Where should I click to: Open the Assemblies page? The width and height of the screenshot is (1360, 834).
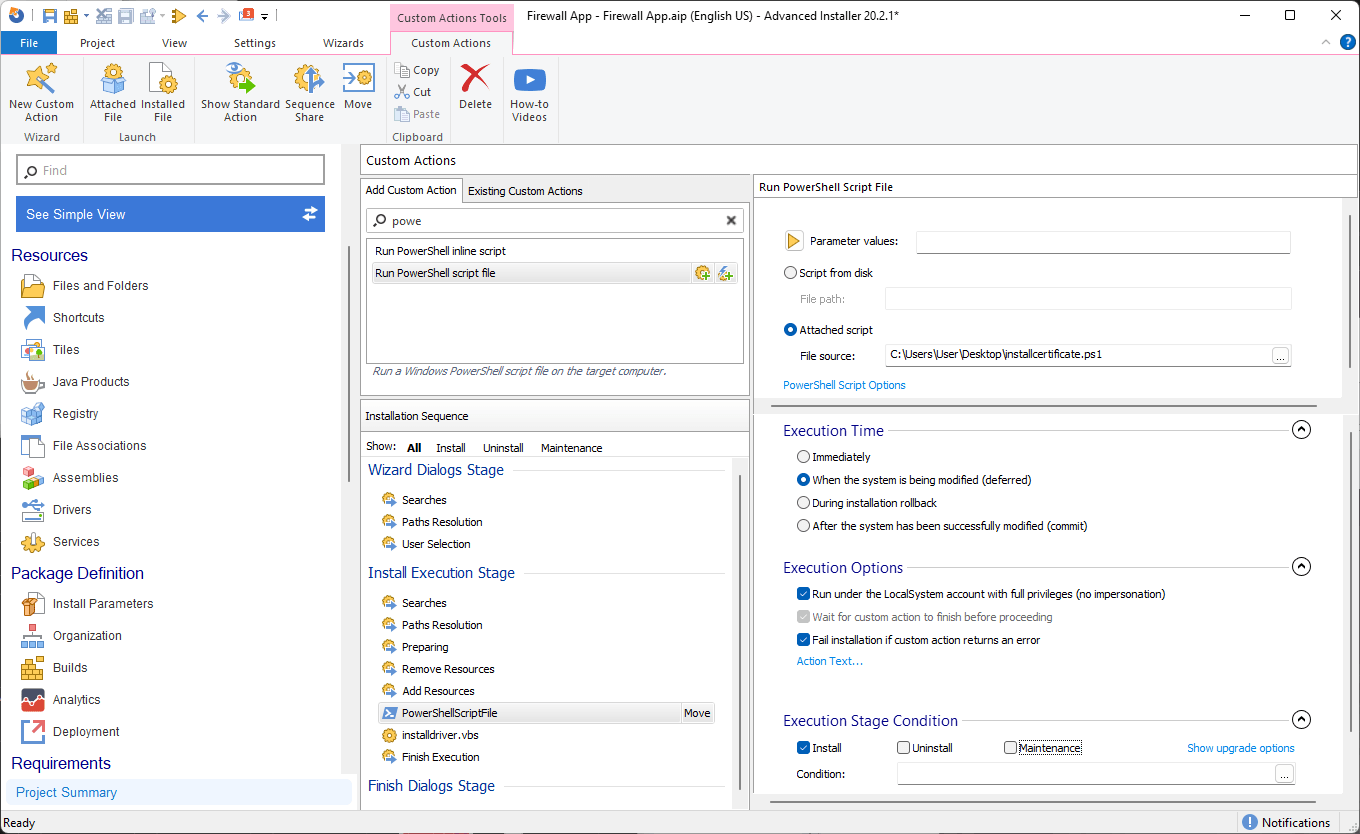(85, 478)
